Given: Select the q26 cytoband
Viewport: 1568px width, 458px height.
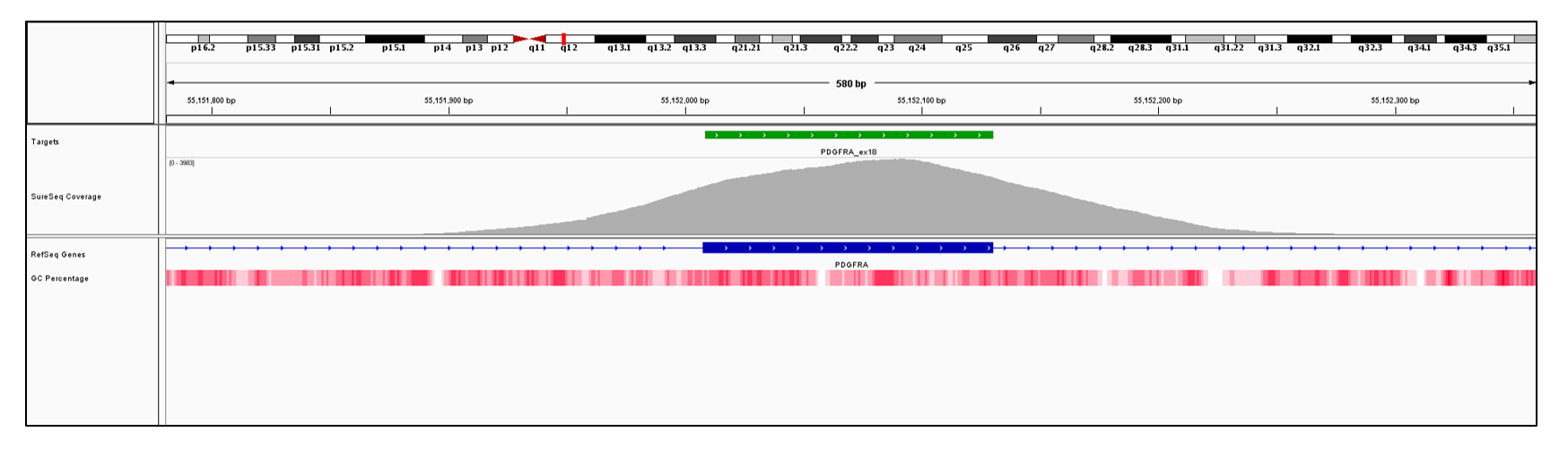Looking at the screenshot, I should tap(1012, 48).
